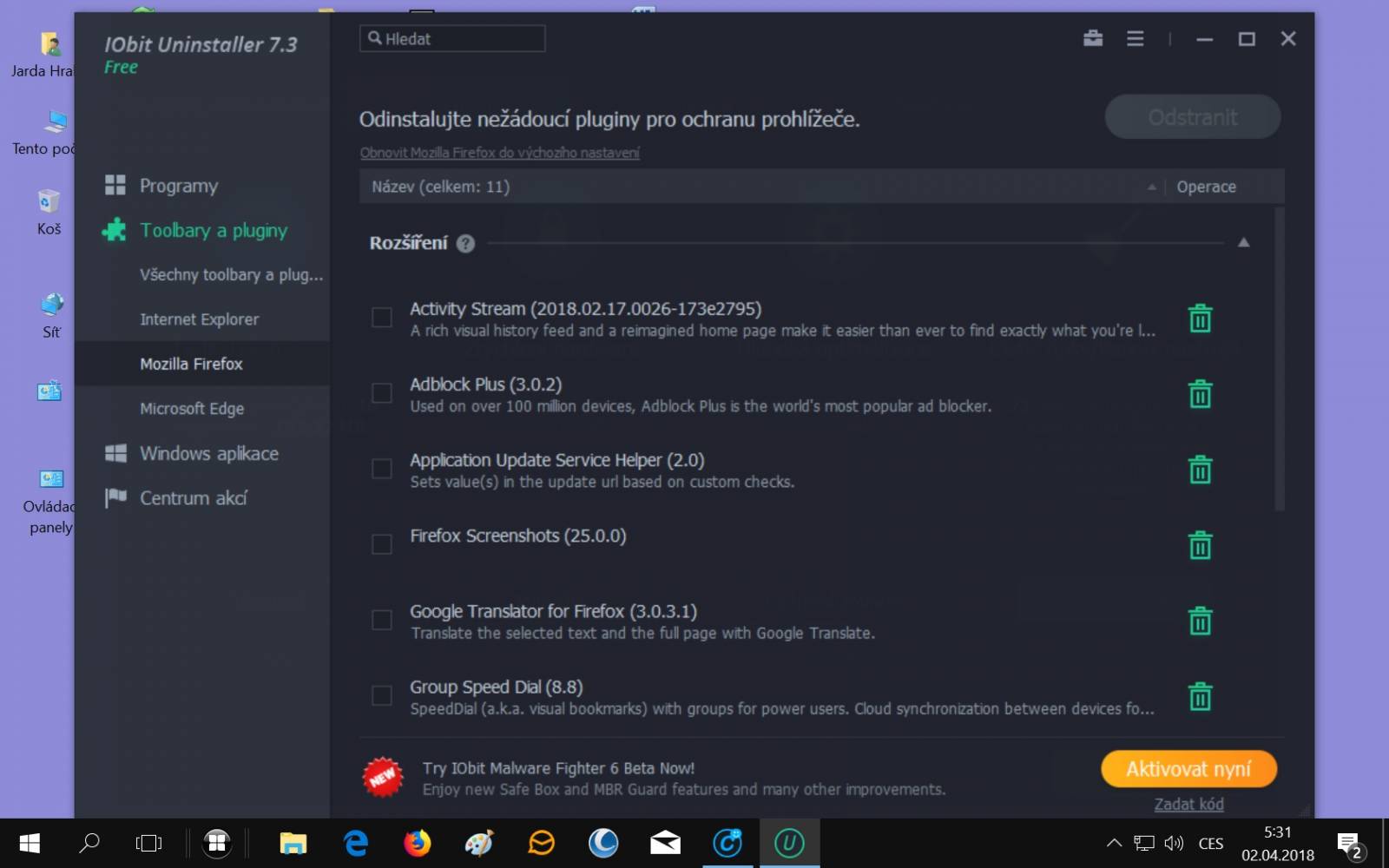Check the Activity Stream checkbox

[382, 318]
